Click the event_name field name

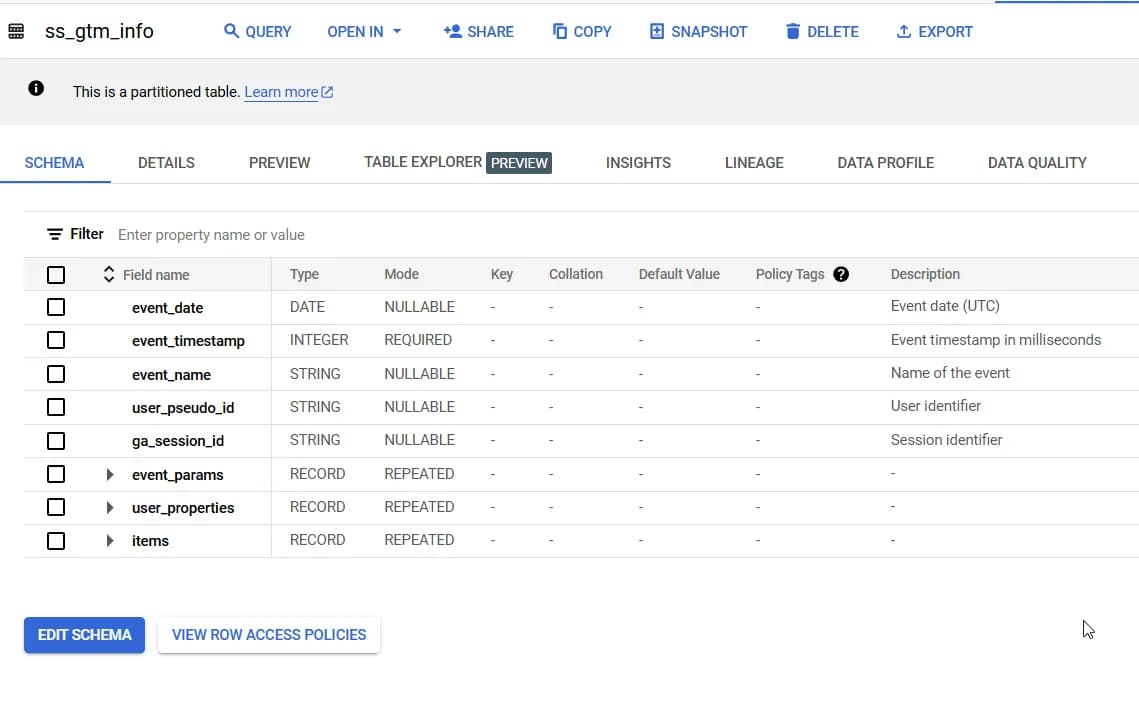[x=171, y=375]
